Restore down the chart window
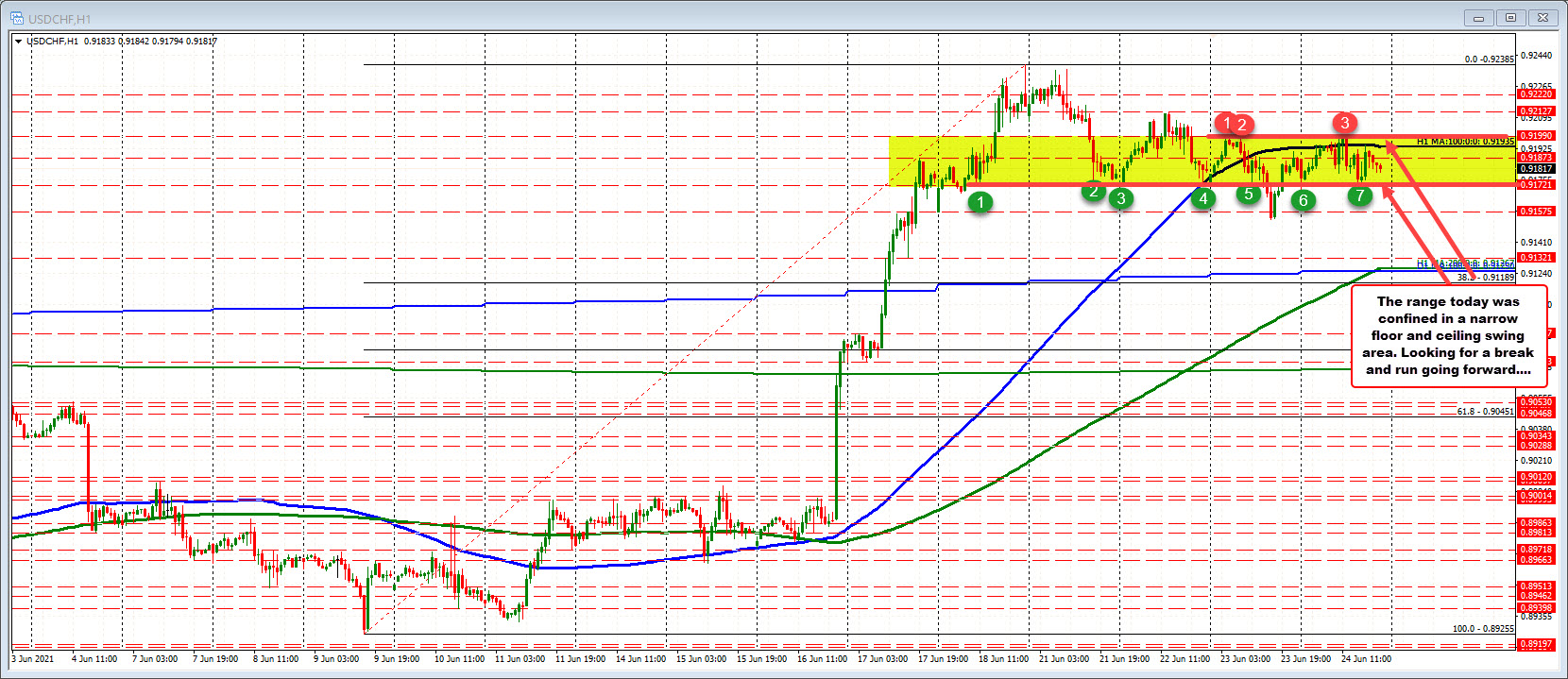The width and height of the screenshot is (1568, 679). pyautogui.click(x=1511, y=18)
